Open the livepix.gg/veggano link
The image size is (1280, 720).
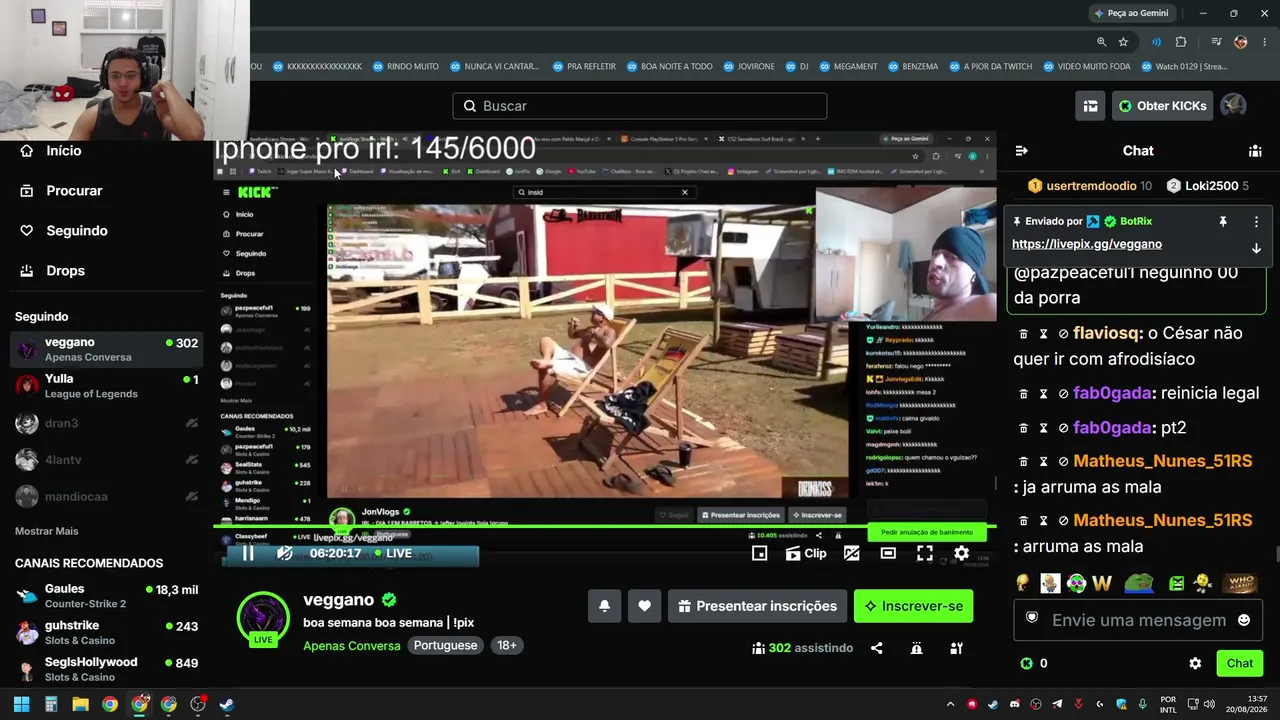tap(1087, 244)
